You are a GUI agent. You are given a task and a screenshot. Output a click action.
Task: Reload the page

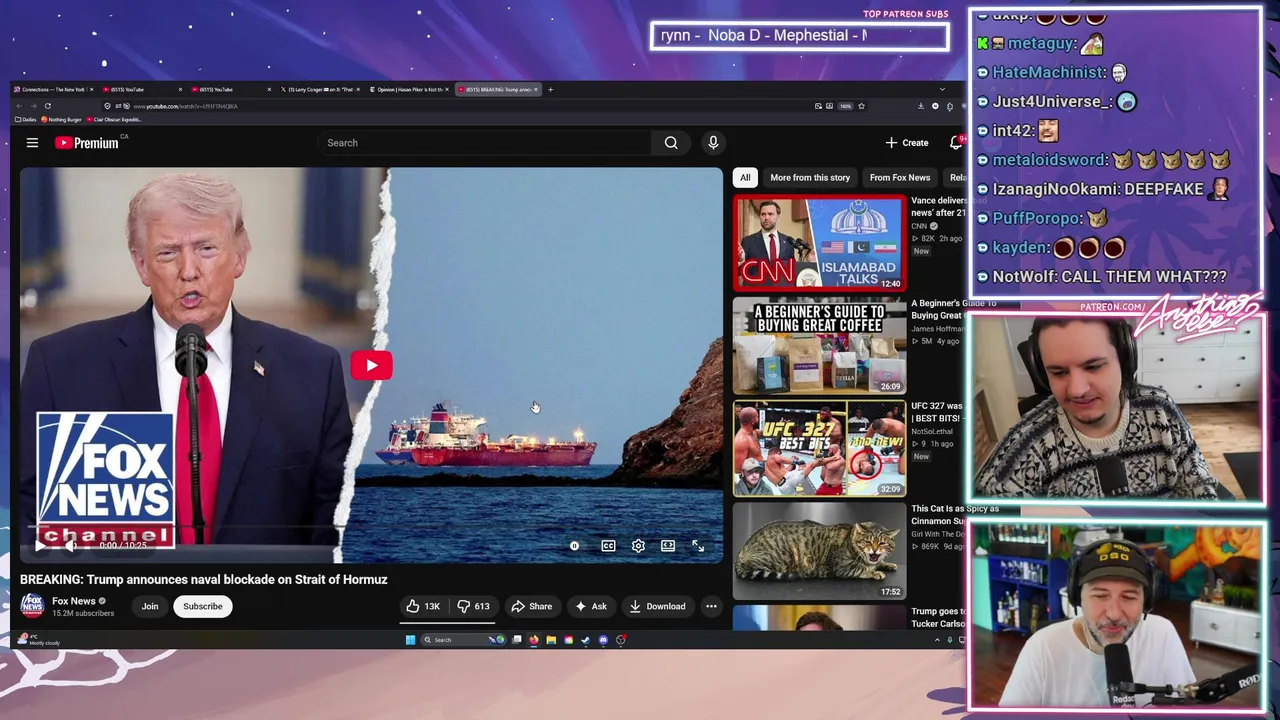click(48, 106)
